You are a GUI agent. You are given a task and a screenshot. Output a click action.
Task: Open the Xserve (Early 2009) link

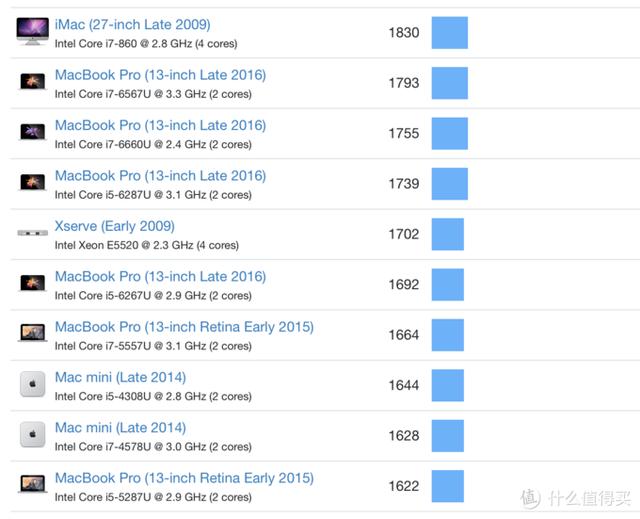[x=115, y=226]
